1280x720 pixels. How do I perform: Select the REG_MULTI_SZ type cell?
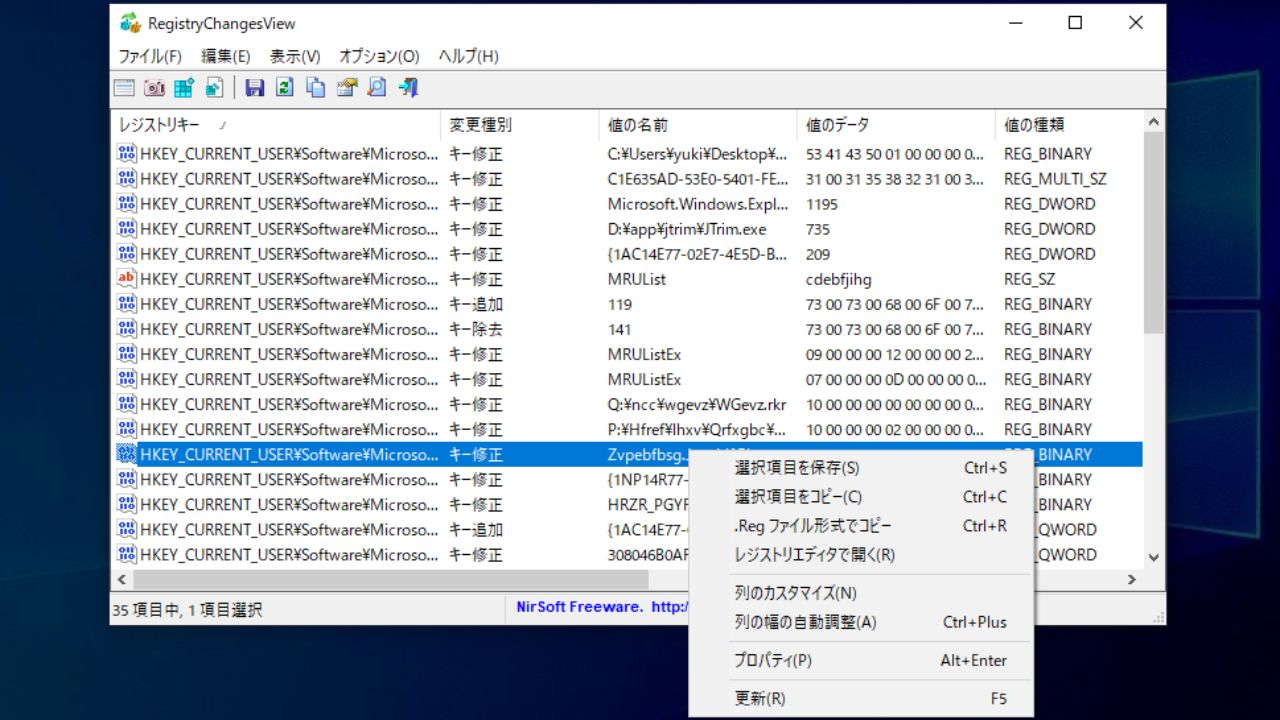tap(1055, 179)
